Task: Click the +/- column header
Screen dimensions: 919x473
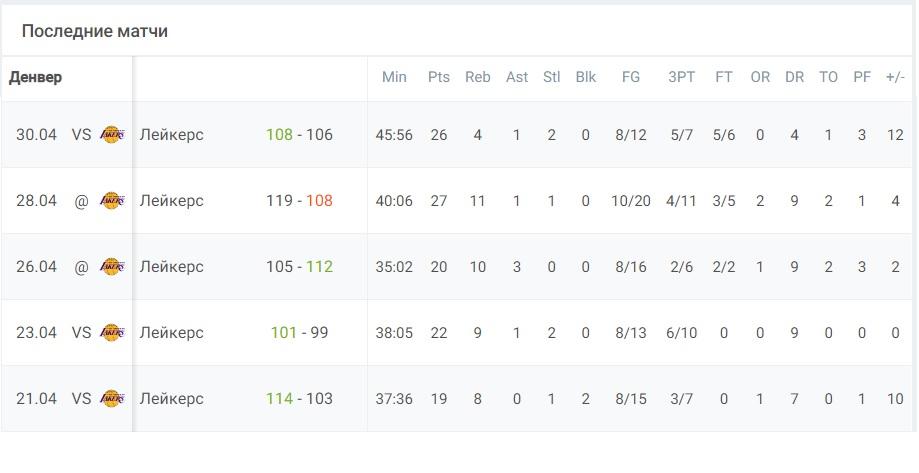Action: click(896, 77)
